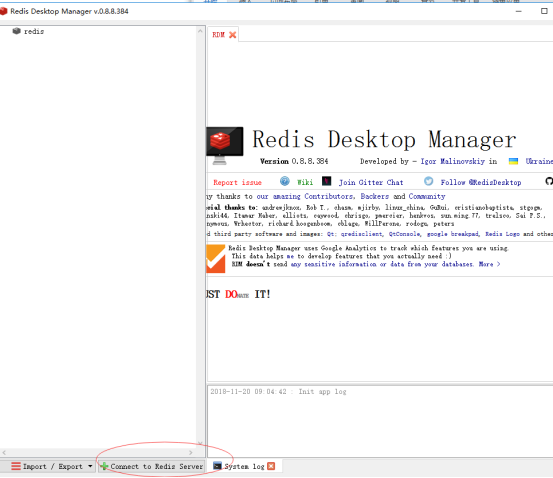Minimize the Redis Desktop Manager window

pos(518,11)
